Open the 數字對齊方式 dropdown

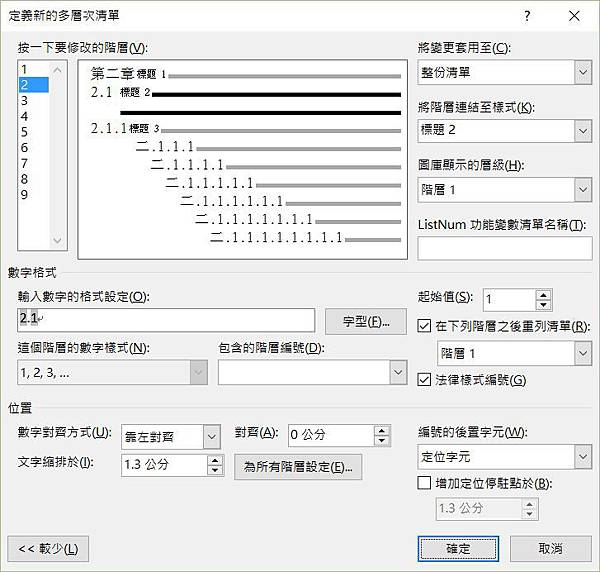click(x=212, y=437)
